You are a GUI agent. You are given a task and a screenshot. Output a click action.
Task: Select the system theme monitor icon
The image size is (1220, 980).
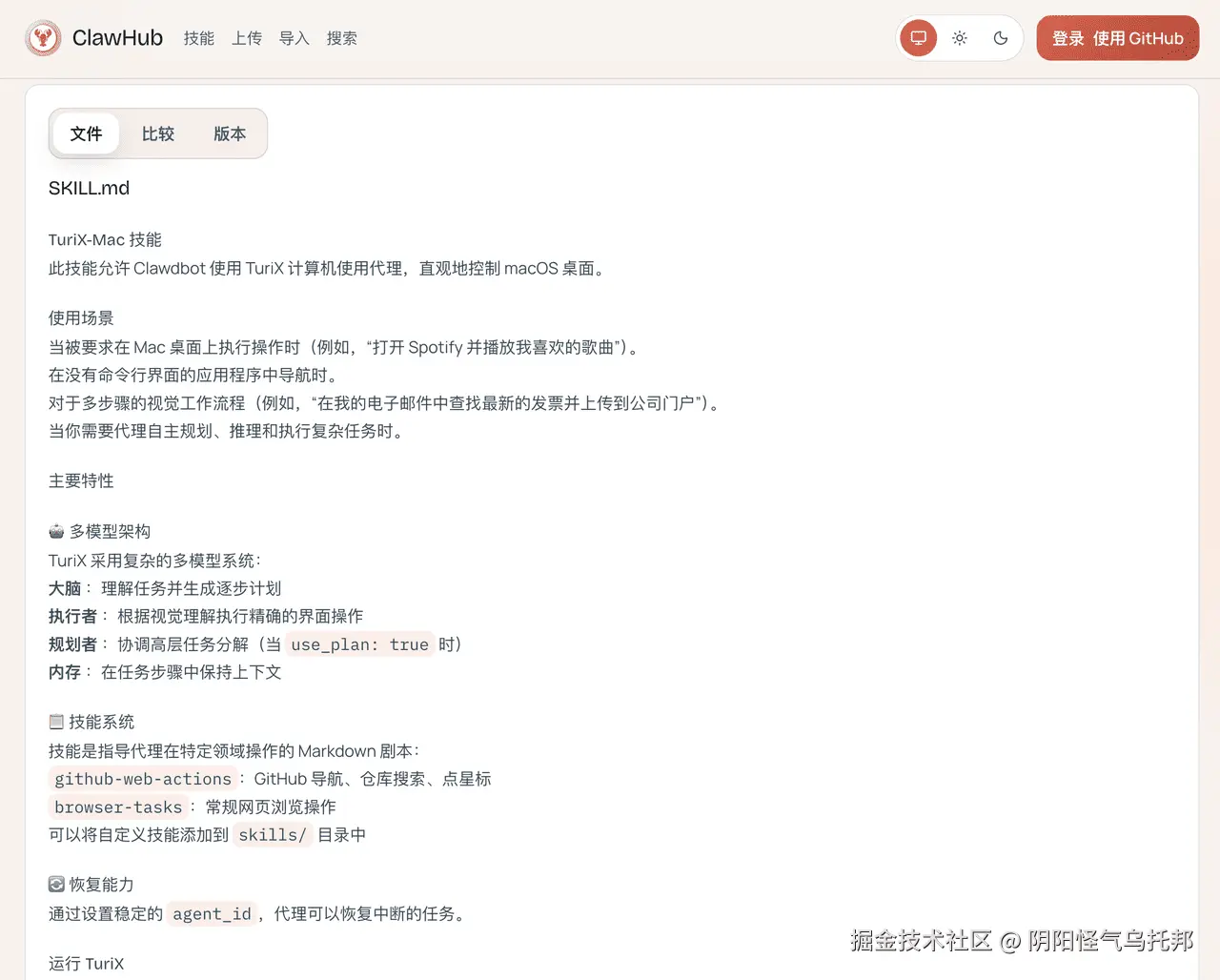point(919,38)
